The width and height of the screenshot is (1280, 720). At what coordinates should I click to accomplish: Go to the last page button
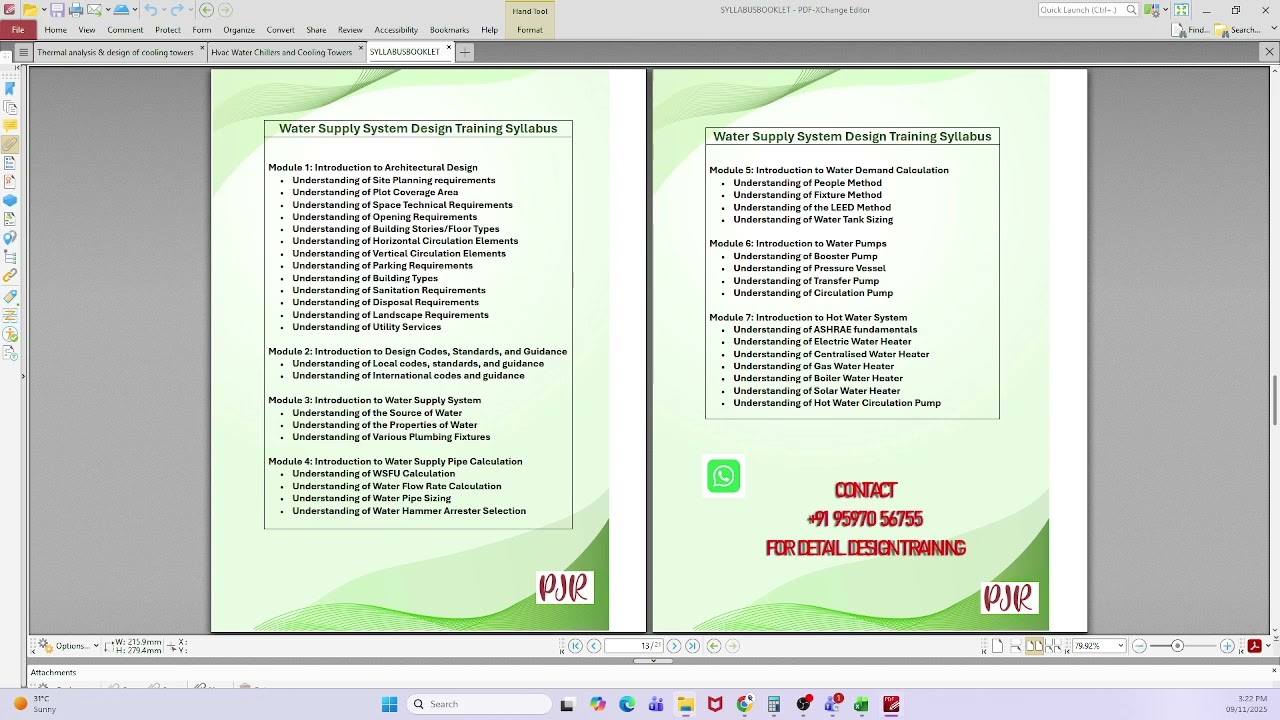click(692, 646)
